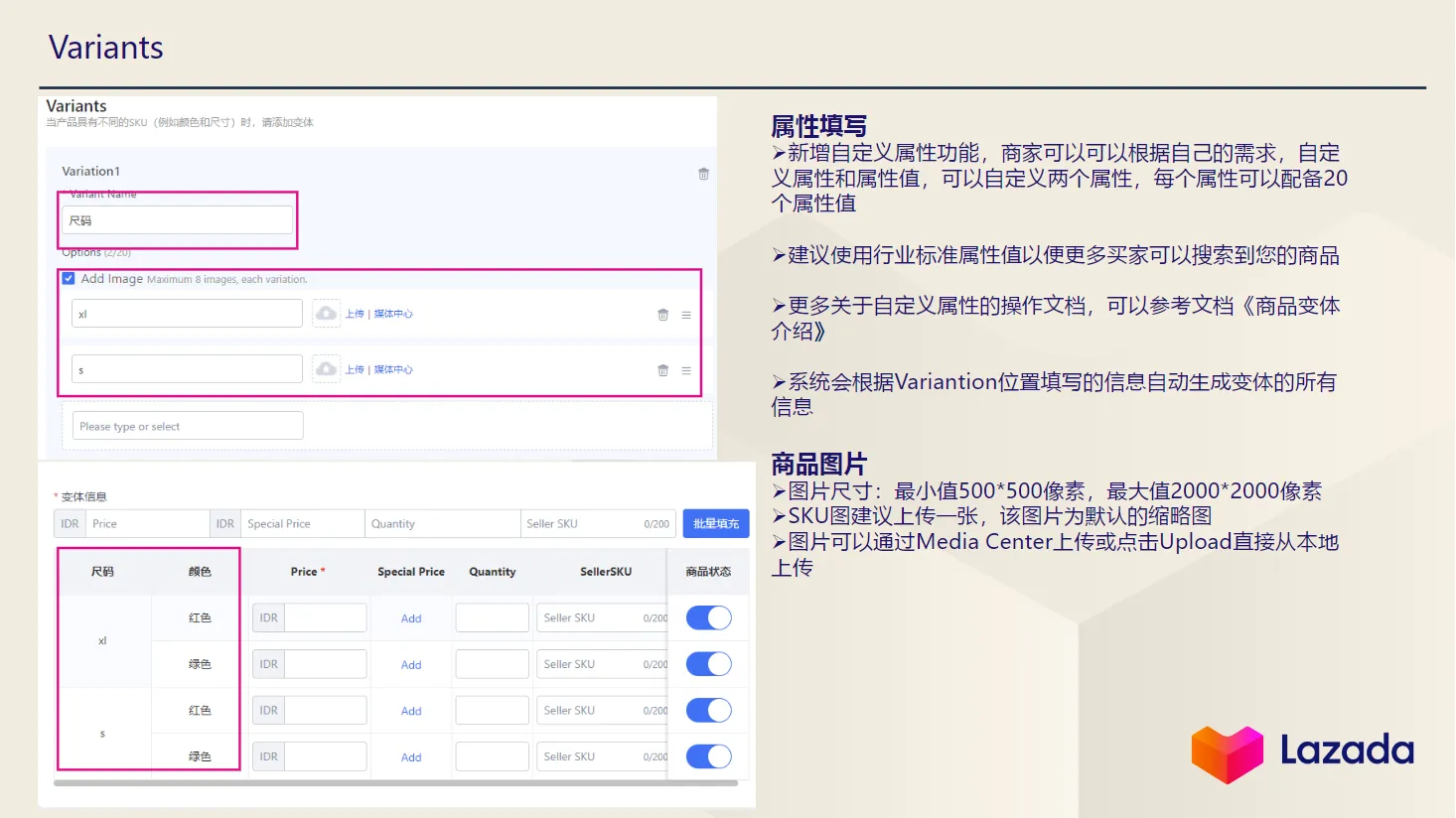This screenshot has height=818, width=1456.
Task: Click the 批量填充 batch fill button
Action: click(715, 523)
